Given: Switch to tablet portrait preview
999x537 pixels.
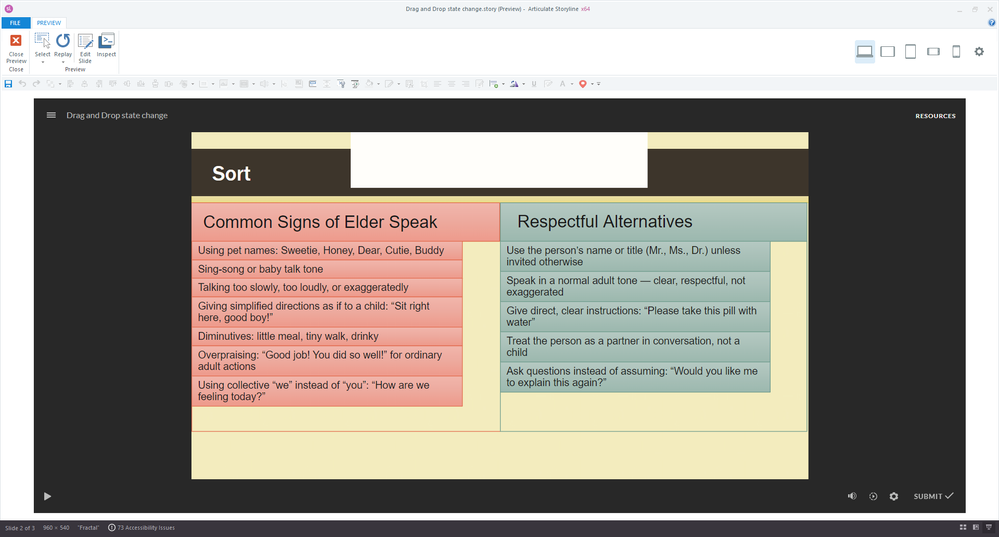Looking at the screenshot, I should (x=910, y=52).
